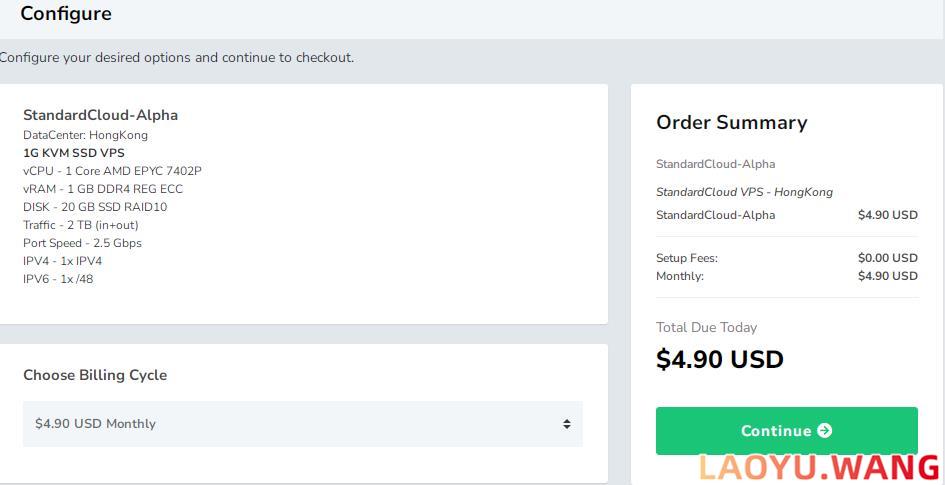Click the DataCenter: HongKong line
The height and width of the screenshot is (485, 945).
click(85, 135)
